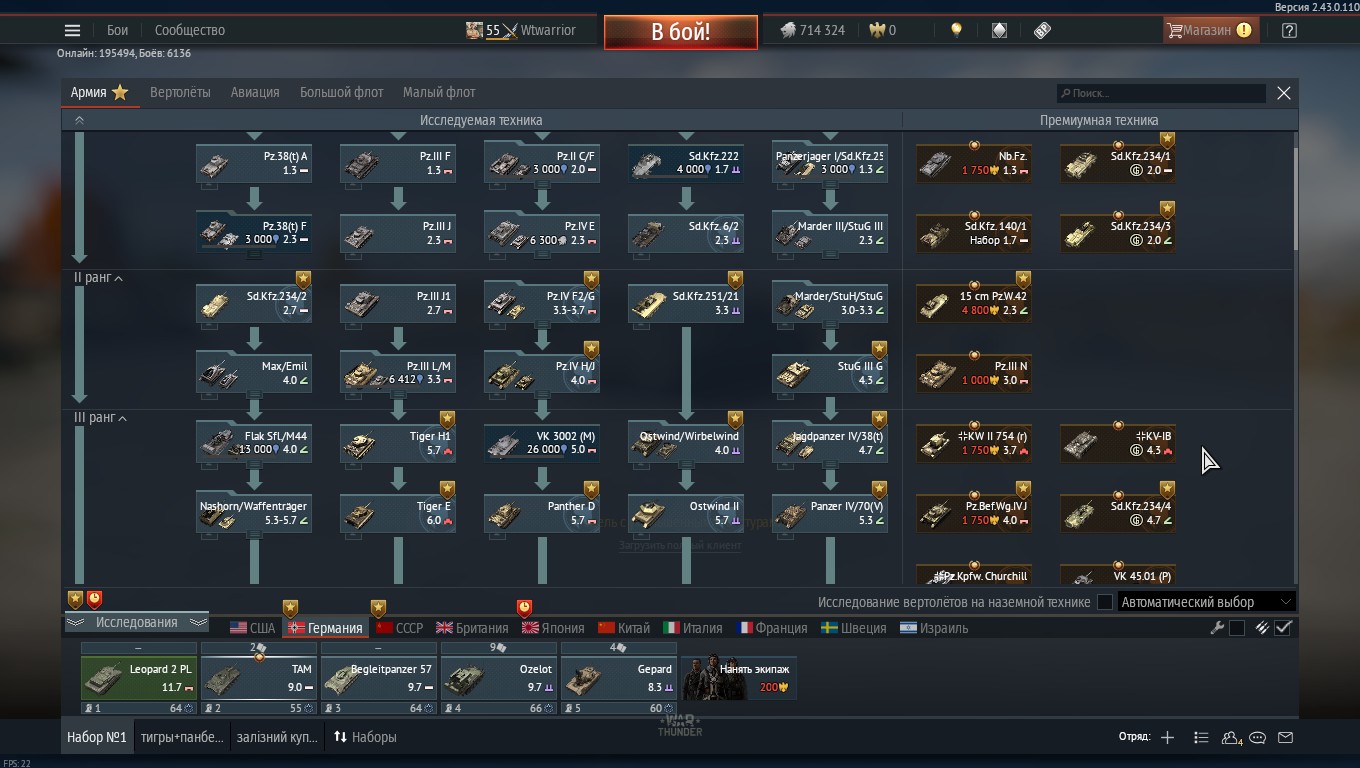The height and width of the screenshot is (768, 1360).
Task: Switch to preset тигры+панбе...
Action: [182, 737]
